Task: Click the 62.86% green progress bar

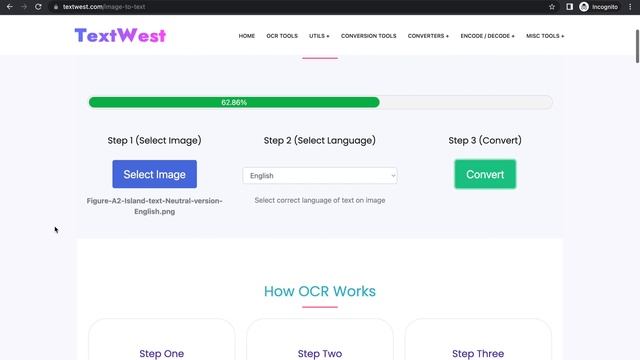Action: pyautogui.click(x=234, y=102)
